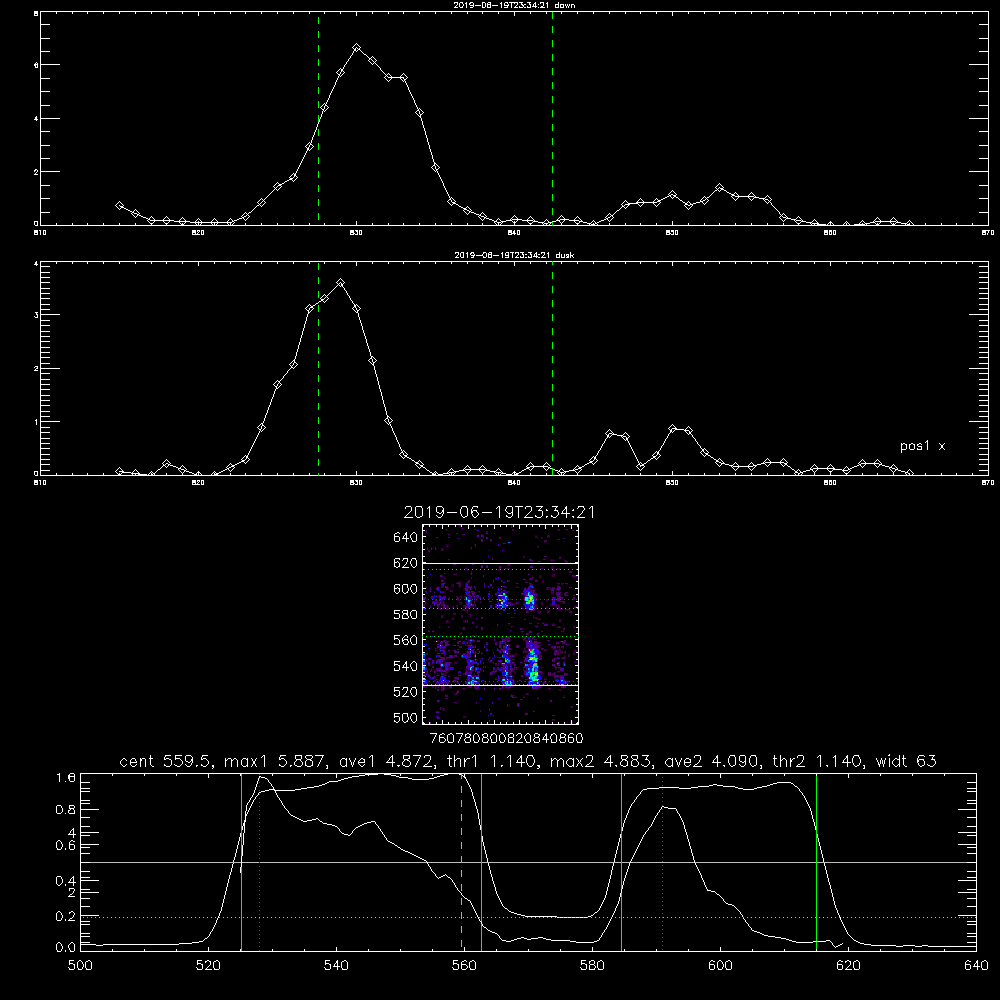This screenshot has height=1000, width=1000.
Task: Click the solid green line near 615 in the bottom plot
Action: point(816,861)
